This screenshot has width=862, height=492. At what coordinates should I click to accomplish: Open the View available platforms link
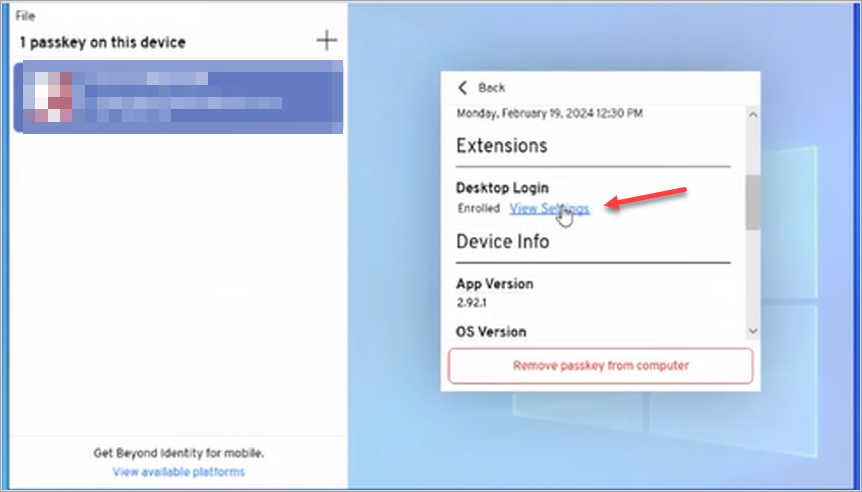[x=179, y=472]
